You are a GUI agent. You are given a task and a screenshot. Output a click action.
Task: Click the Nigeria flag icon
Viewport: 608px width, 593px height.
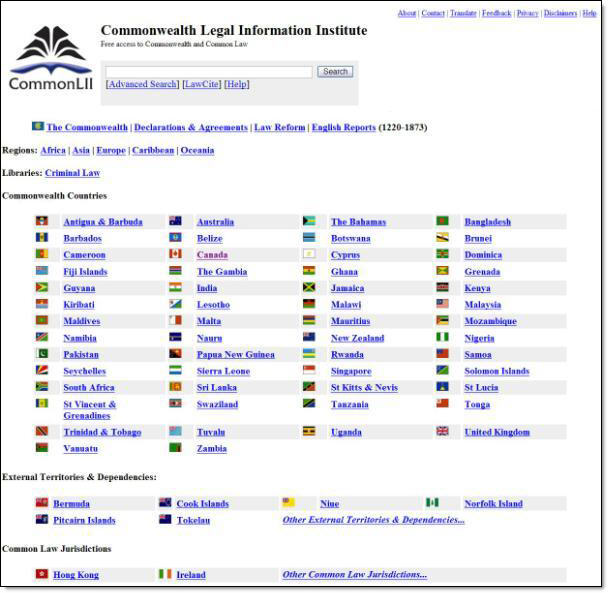pos(442,337)
